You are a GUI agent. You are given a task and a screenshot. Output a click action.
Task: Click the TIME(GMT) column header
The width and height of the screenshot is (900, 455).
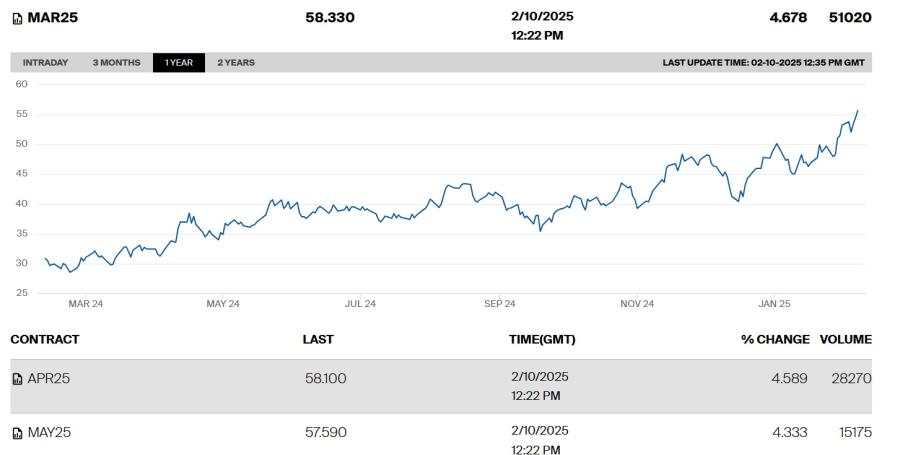[542, 339]
